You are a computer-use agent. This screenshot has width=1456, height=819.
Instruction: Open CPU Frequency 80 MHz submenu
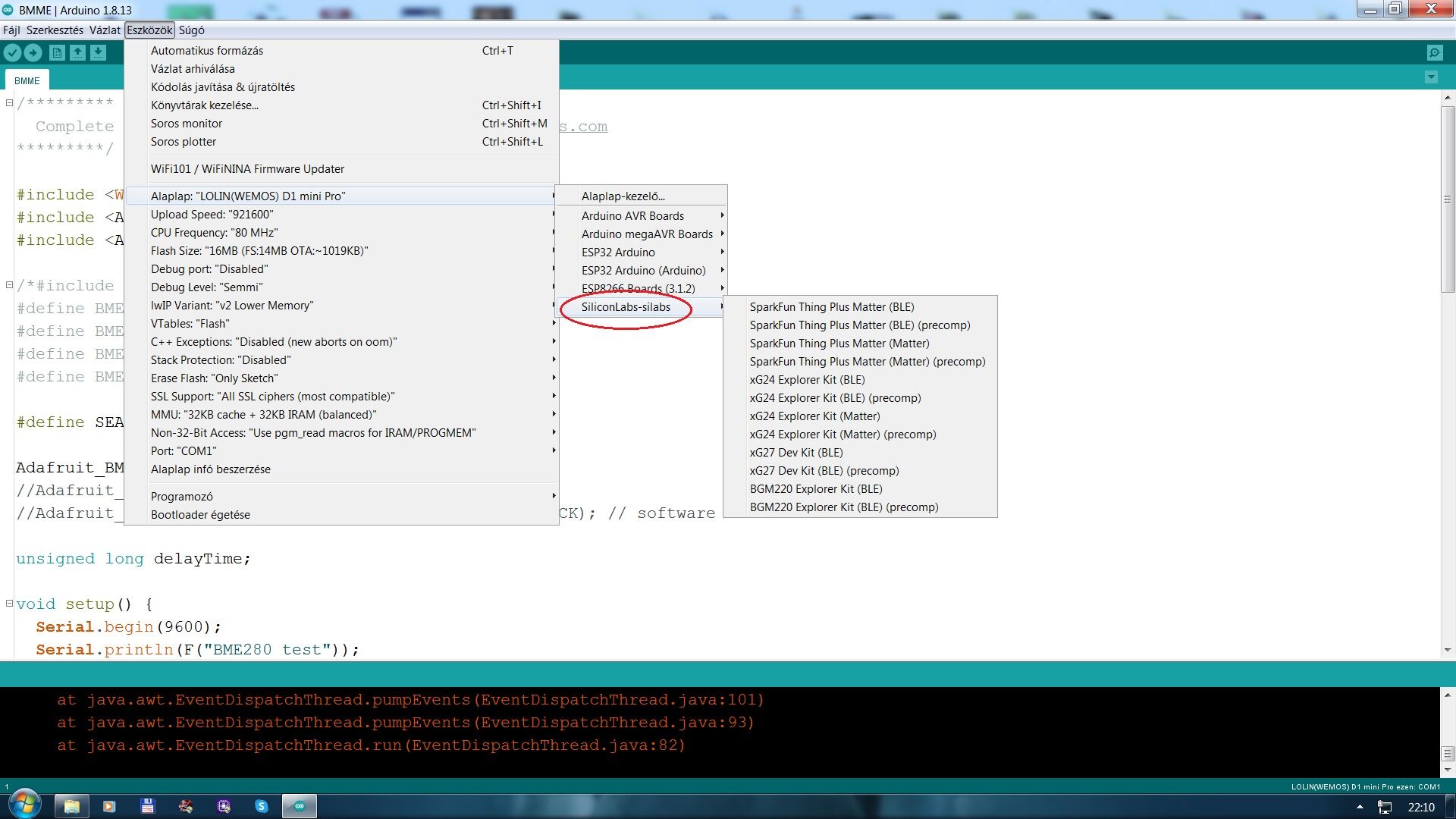[x=342, y=232]
